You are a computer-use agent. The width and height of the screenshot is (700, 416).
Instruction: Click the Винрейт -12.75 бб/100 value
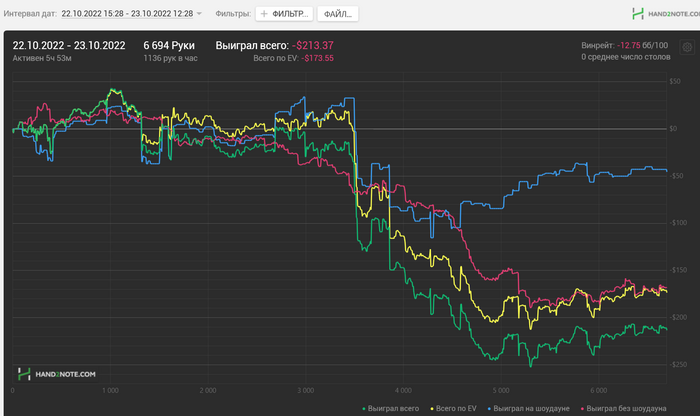click(x=625, y=45)
